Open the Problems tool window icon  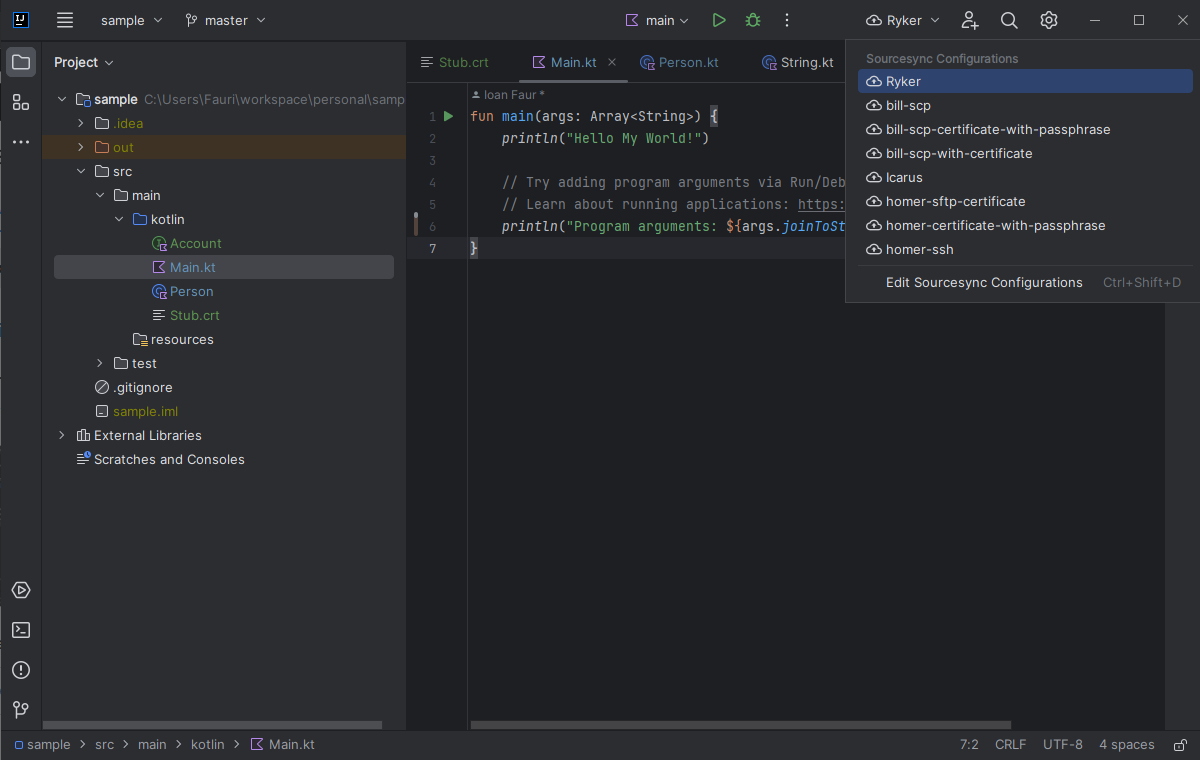point(21,670)
